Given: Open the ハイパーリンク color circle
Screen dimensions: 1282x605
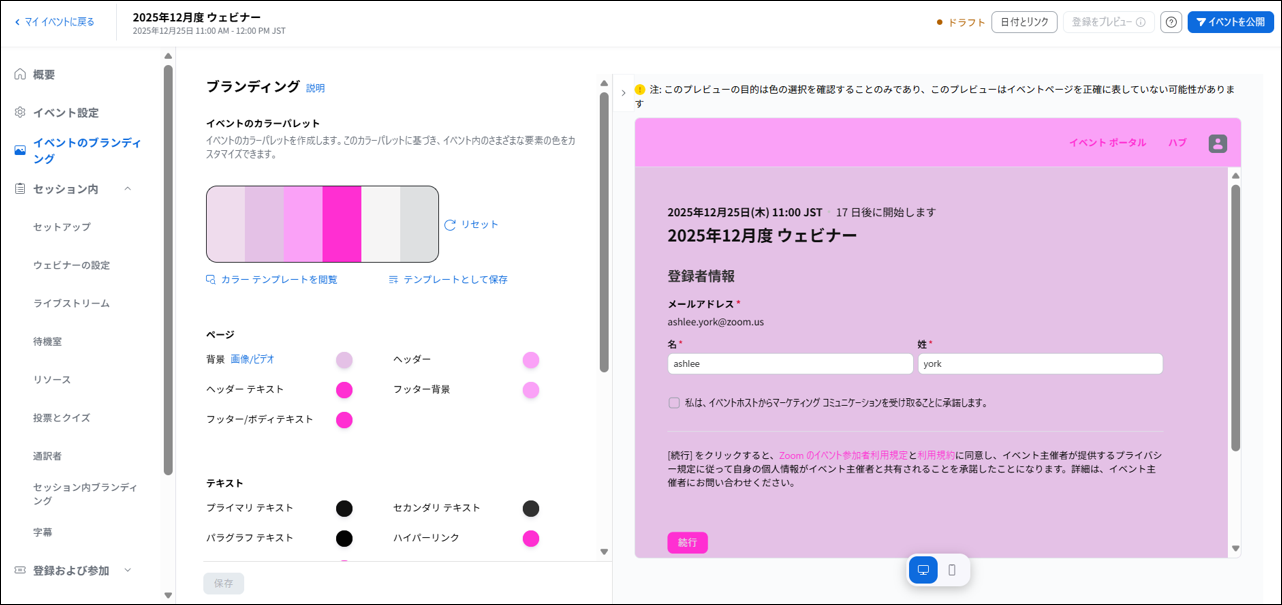Looking at the screenshot, I should point(531,538).
